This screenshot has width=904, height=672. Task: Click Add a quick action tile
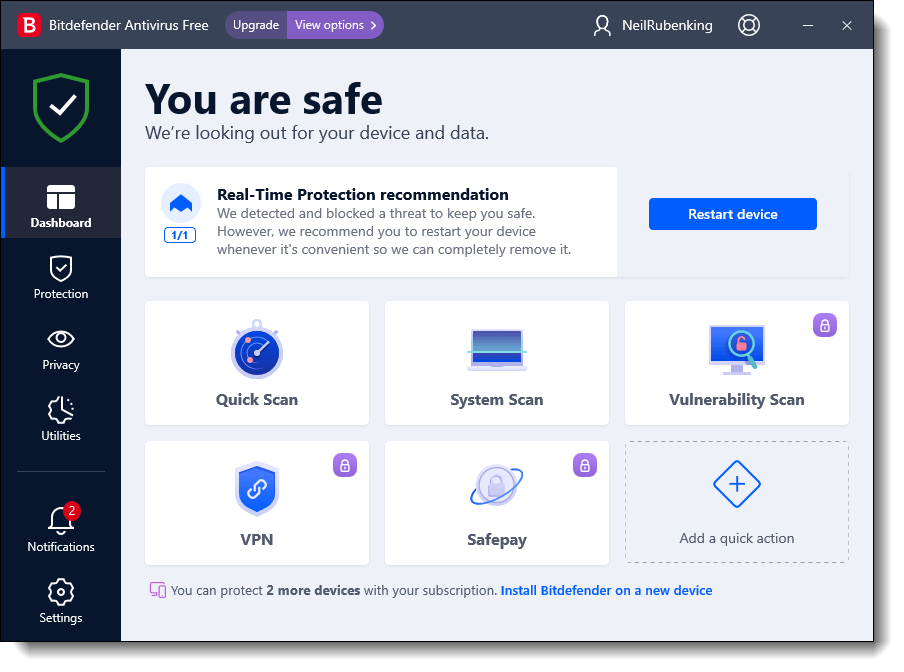pyautogui.click(x=736, y=502)
